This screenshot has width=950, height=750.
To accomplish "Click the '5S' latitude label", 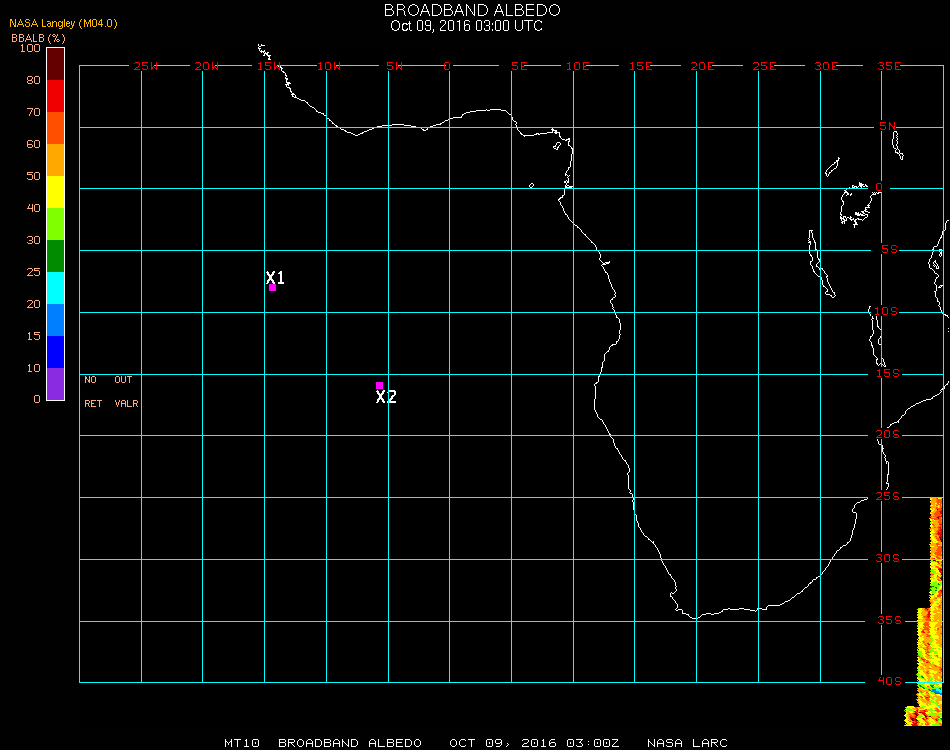I will 889,250.
